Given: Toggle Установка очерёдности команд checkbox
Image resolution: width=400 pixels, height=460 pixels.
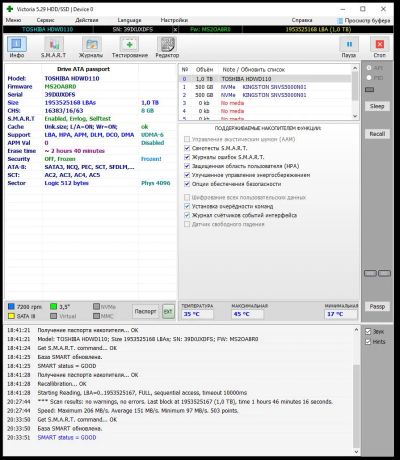Looking at the screenshot, I should [x=187, y=206].
